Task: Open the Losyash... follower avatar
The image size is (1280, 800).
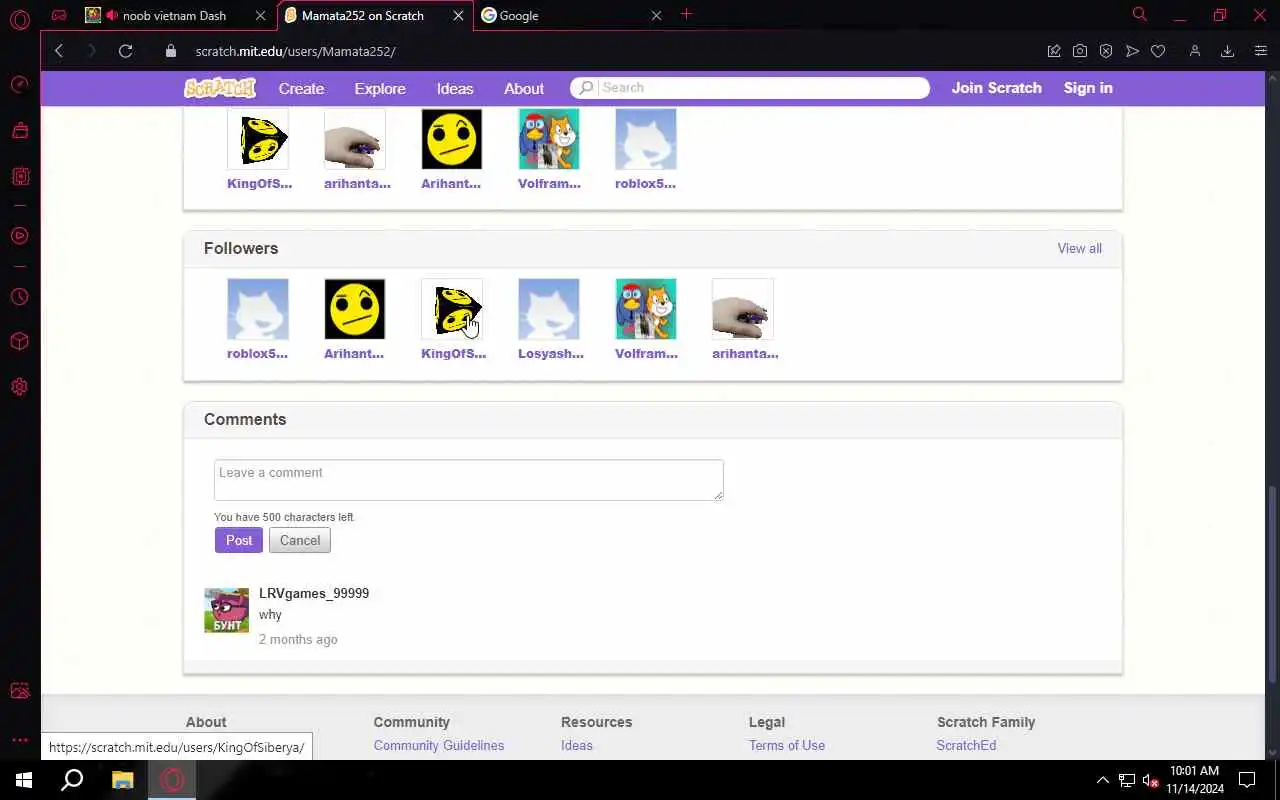Action: click(549, 309)
